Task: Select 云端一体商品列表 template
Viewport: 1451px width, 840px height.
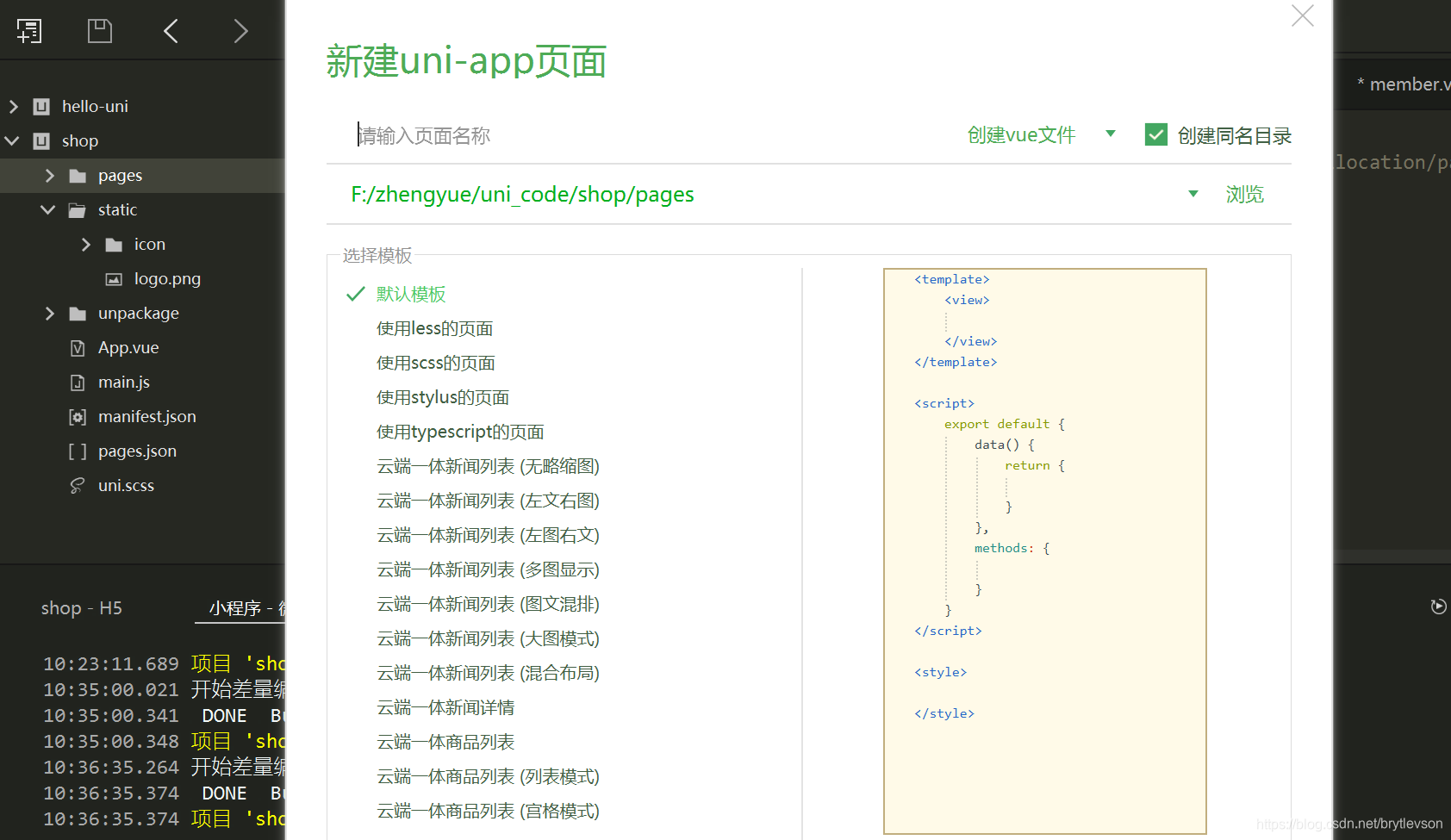Action: pos(445,743)
